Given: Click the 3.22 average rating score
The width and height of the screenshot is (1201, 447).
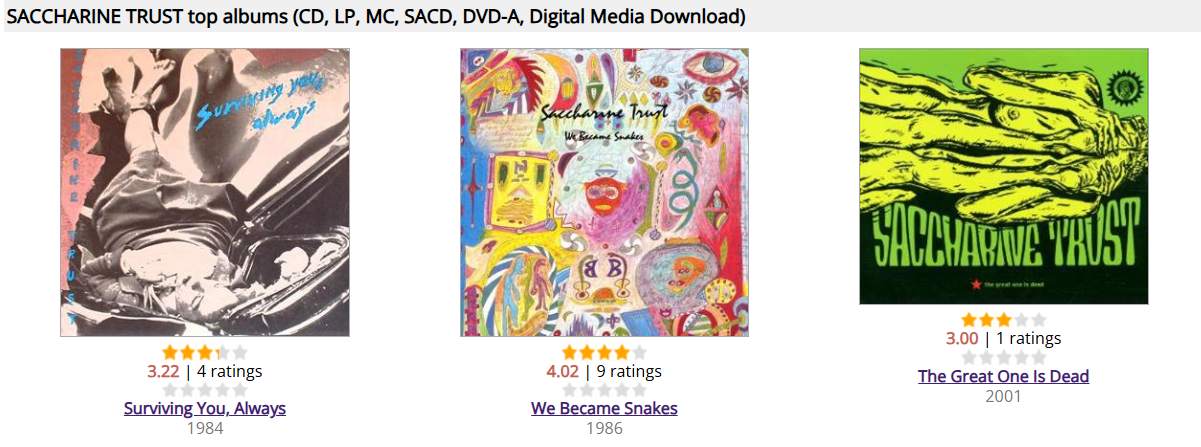Looking at the screenshot, I should point(163,372).
